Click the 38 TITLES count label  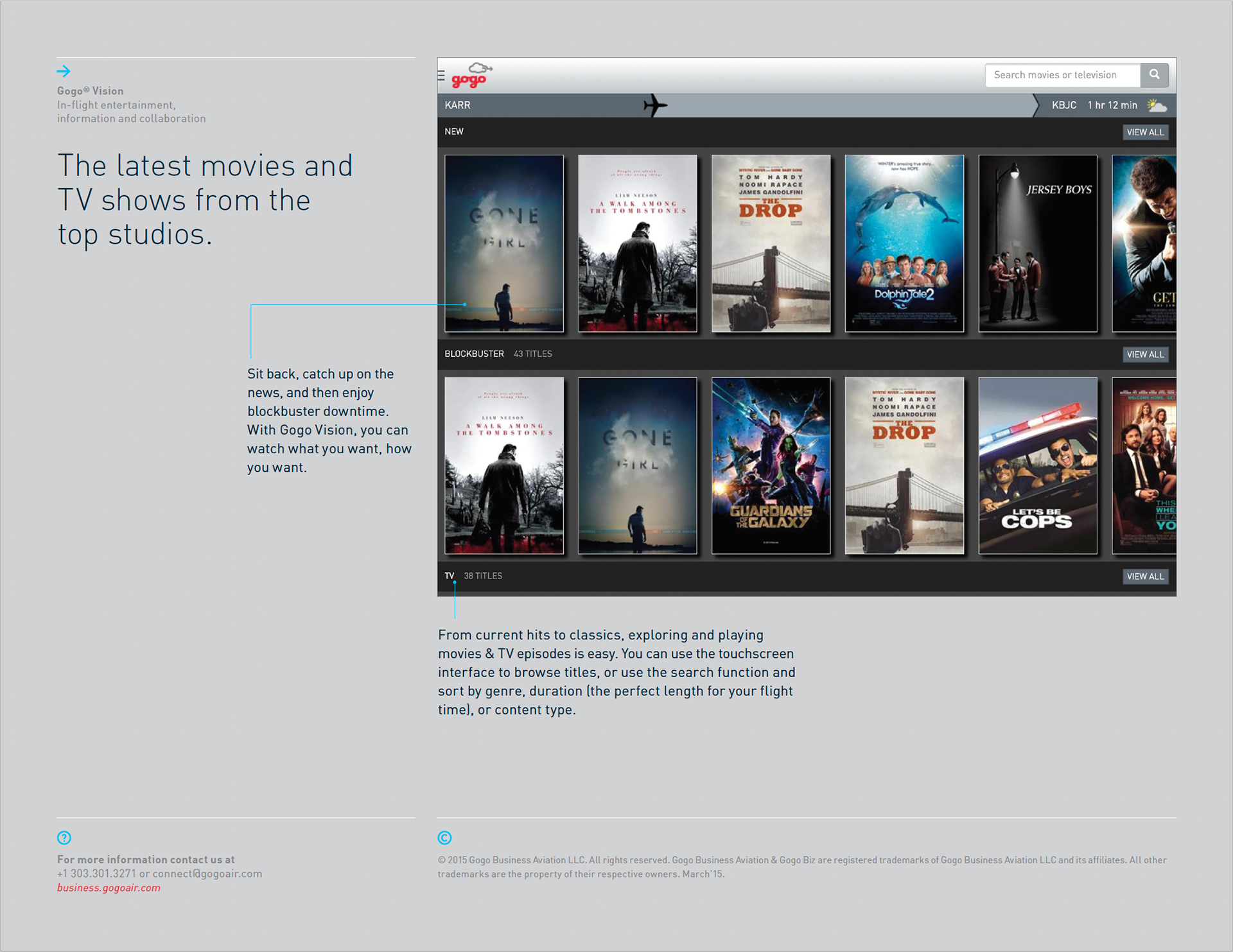[483, 576]
